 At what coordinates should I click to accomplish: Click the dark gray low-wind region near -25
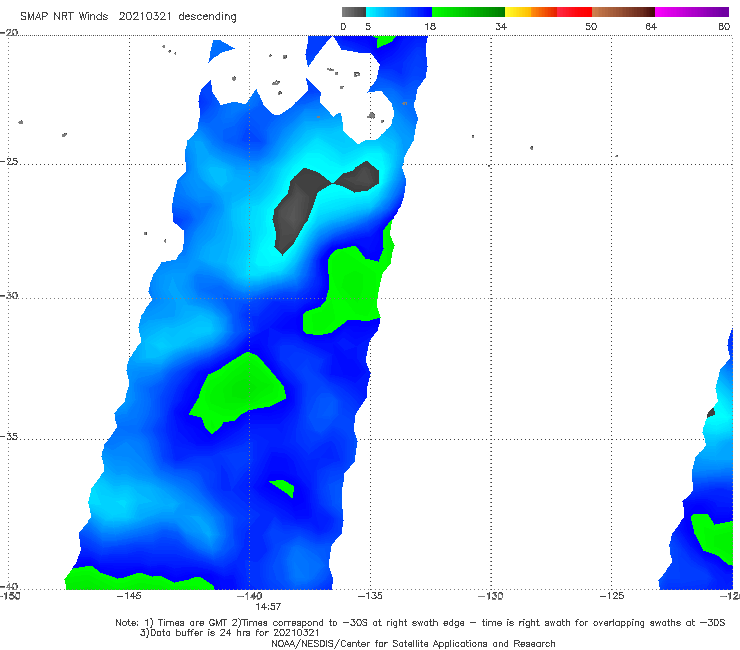pos(297,208)
